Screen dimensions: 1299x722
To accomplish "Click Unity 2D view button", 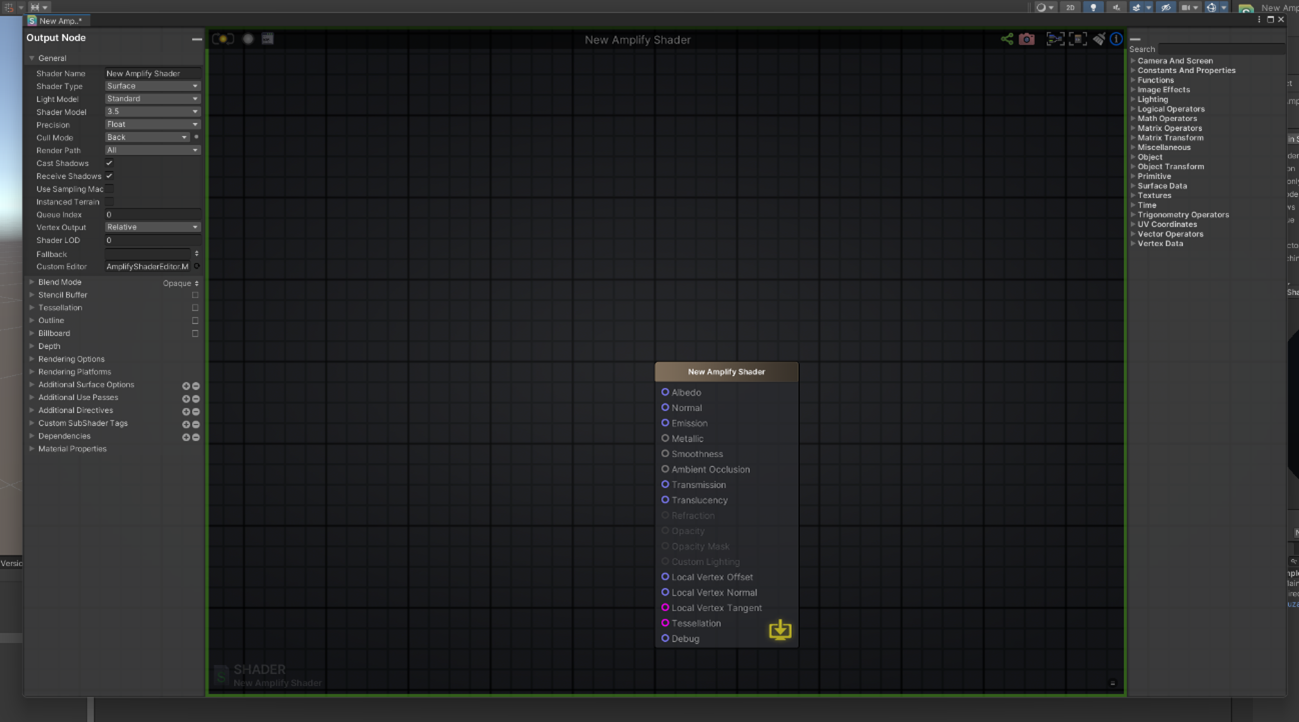I will coord(1070,7).
